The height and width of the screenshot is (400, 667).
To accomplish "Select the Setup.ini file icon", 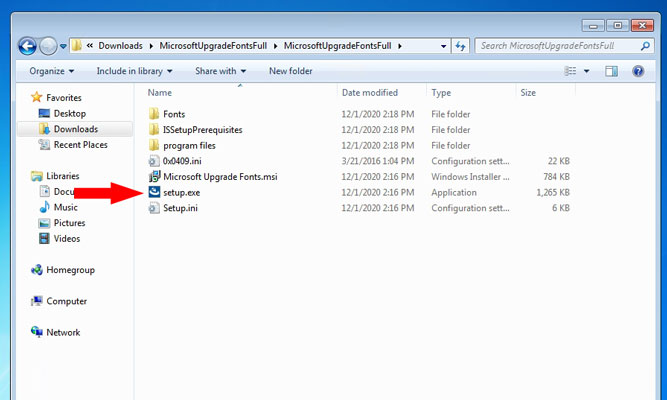I will coord(154,208).
